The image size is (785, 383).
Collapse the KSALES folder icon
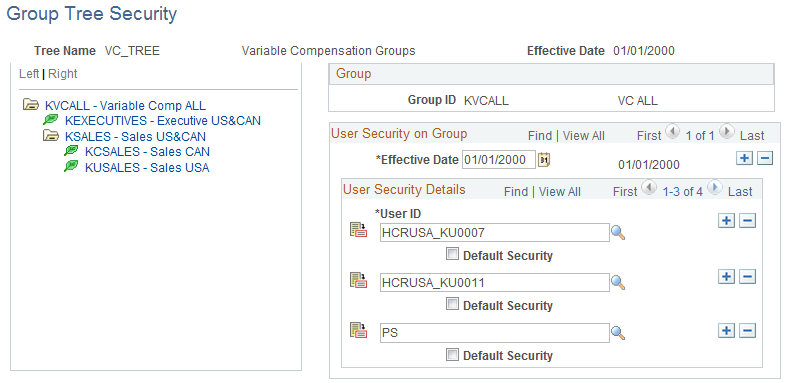point(51,136)
